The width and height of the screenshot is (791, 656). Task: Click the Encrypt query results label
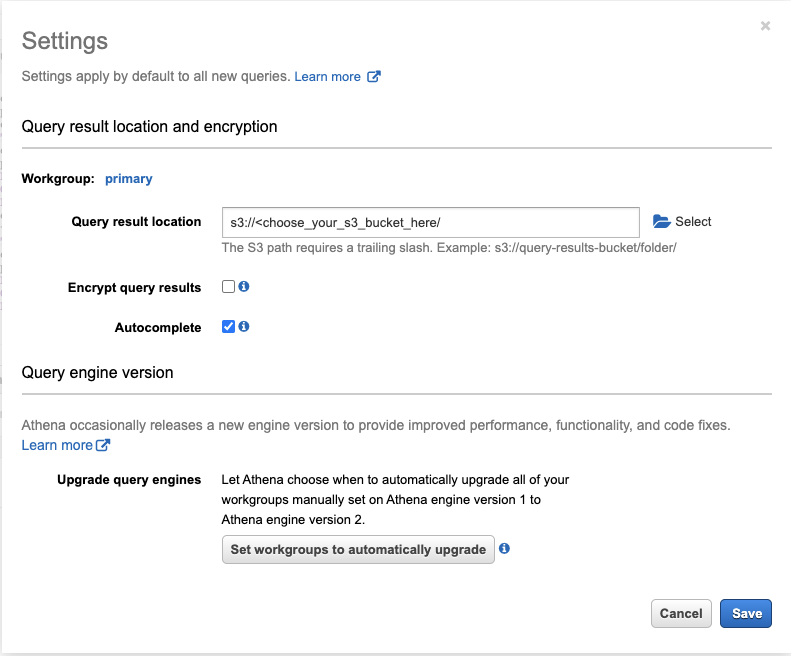pos(134,288)
